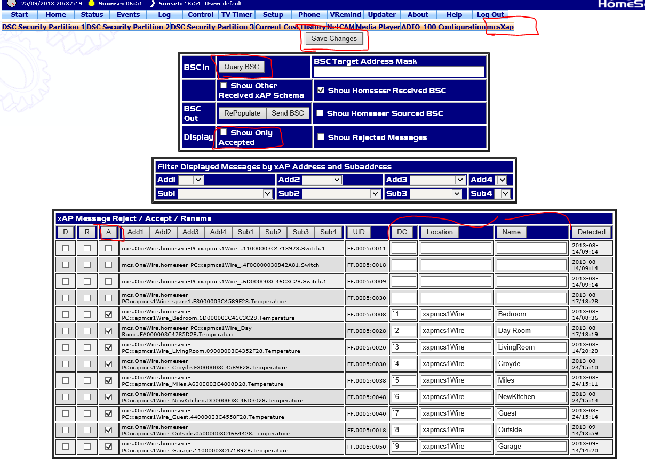
Task: Open the Addr4 filter dropdown
Action: point(503,180)
